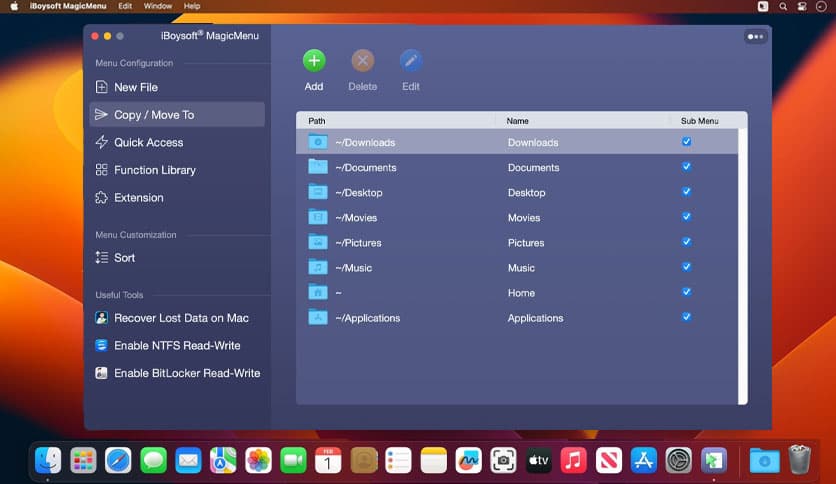Screen dimensions: 836x484
Task: Click the ~/Desktop folder icon
Action: [x=318, y=192]
